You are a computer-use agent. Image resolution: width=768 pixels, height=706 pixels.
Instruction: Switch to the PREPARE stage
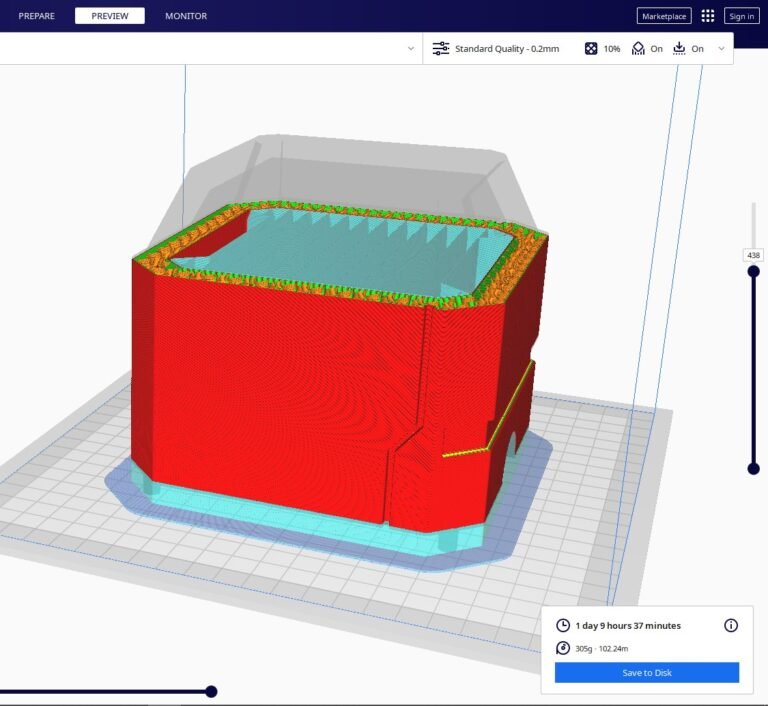coord(37,16)
